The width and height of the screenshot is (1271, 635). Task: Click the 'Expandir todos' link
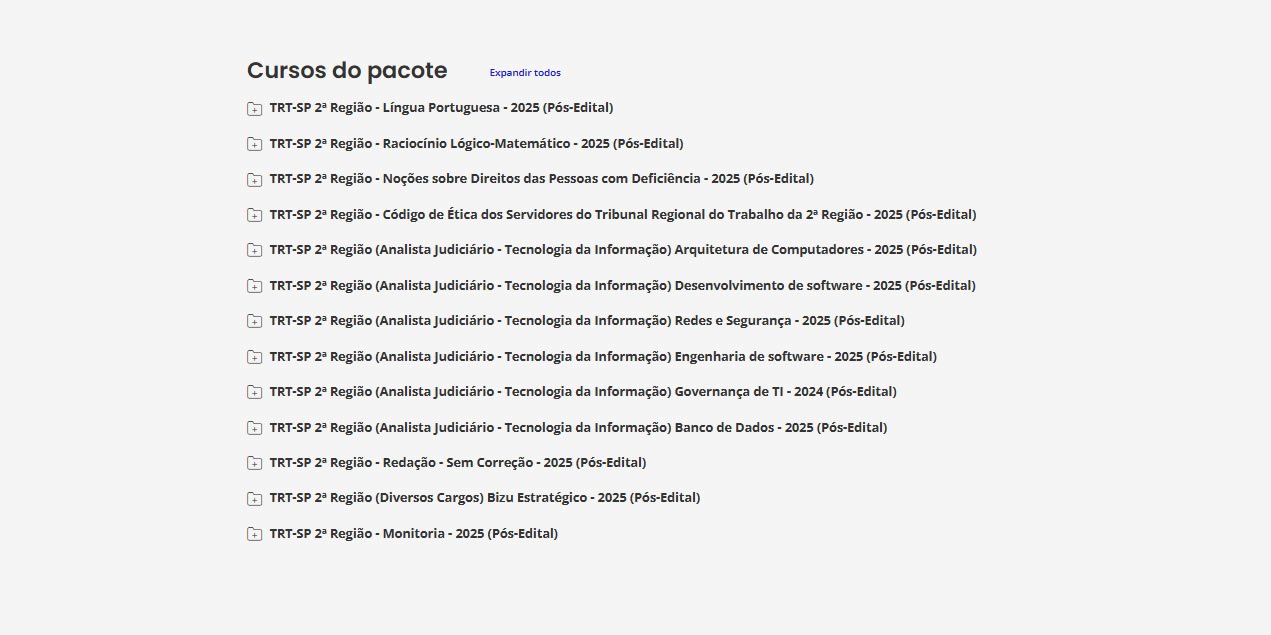point(525,73)
